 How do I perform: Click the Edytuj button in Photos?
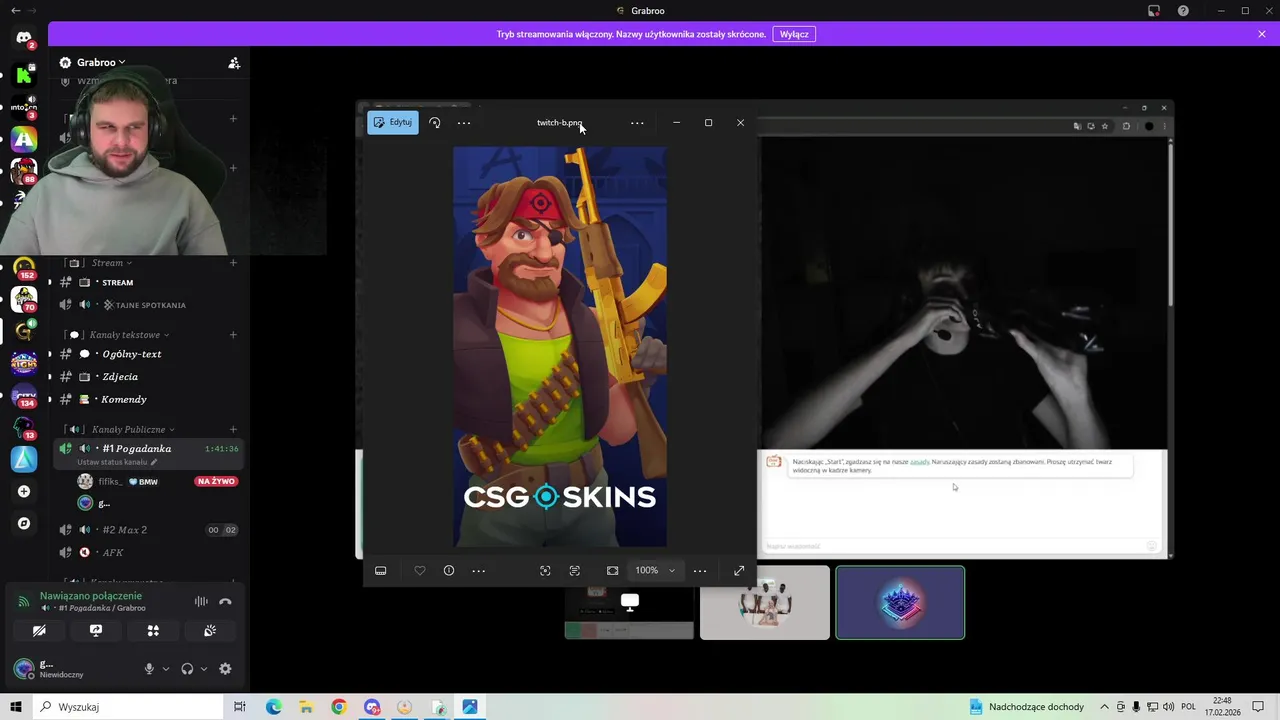point(393,123)
